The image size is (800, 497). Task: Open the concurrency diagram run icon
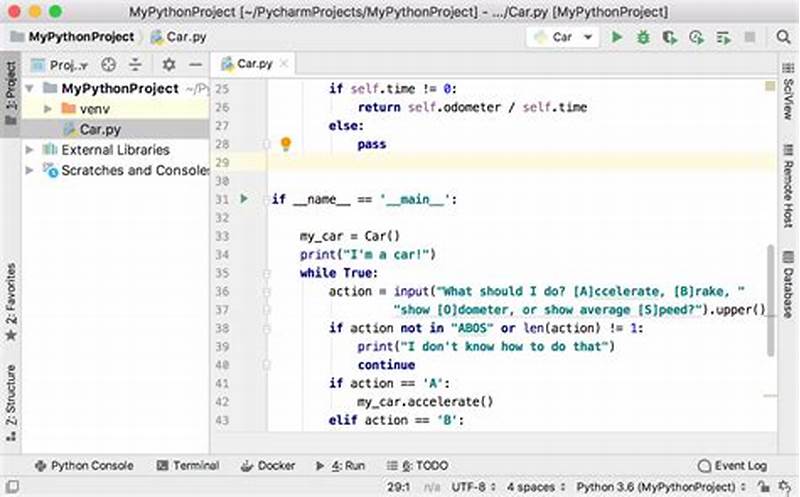[723, 37]
